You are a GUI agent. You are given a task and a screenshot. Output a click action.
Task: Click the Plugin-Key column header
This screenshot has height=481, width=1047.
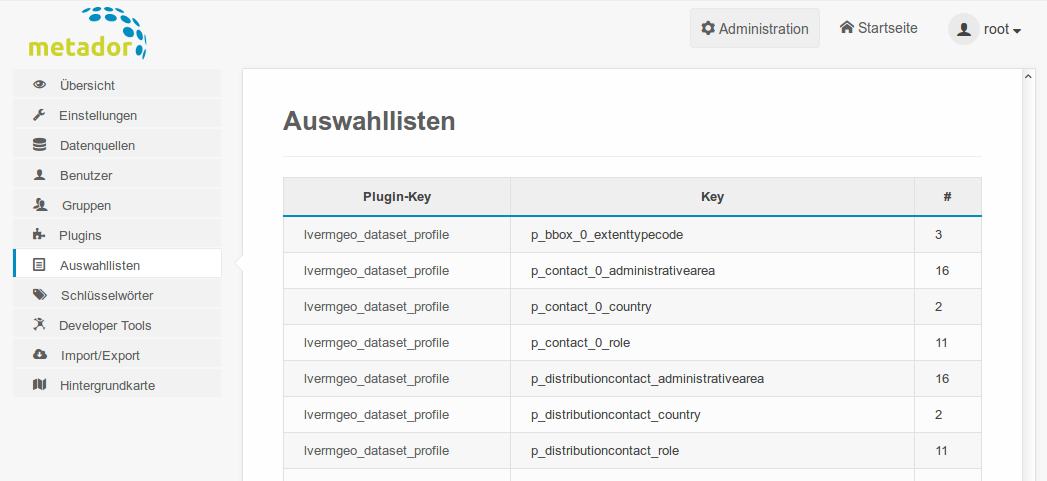(x=397, y=196)
